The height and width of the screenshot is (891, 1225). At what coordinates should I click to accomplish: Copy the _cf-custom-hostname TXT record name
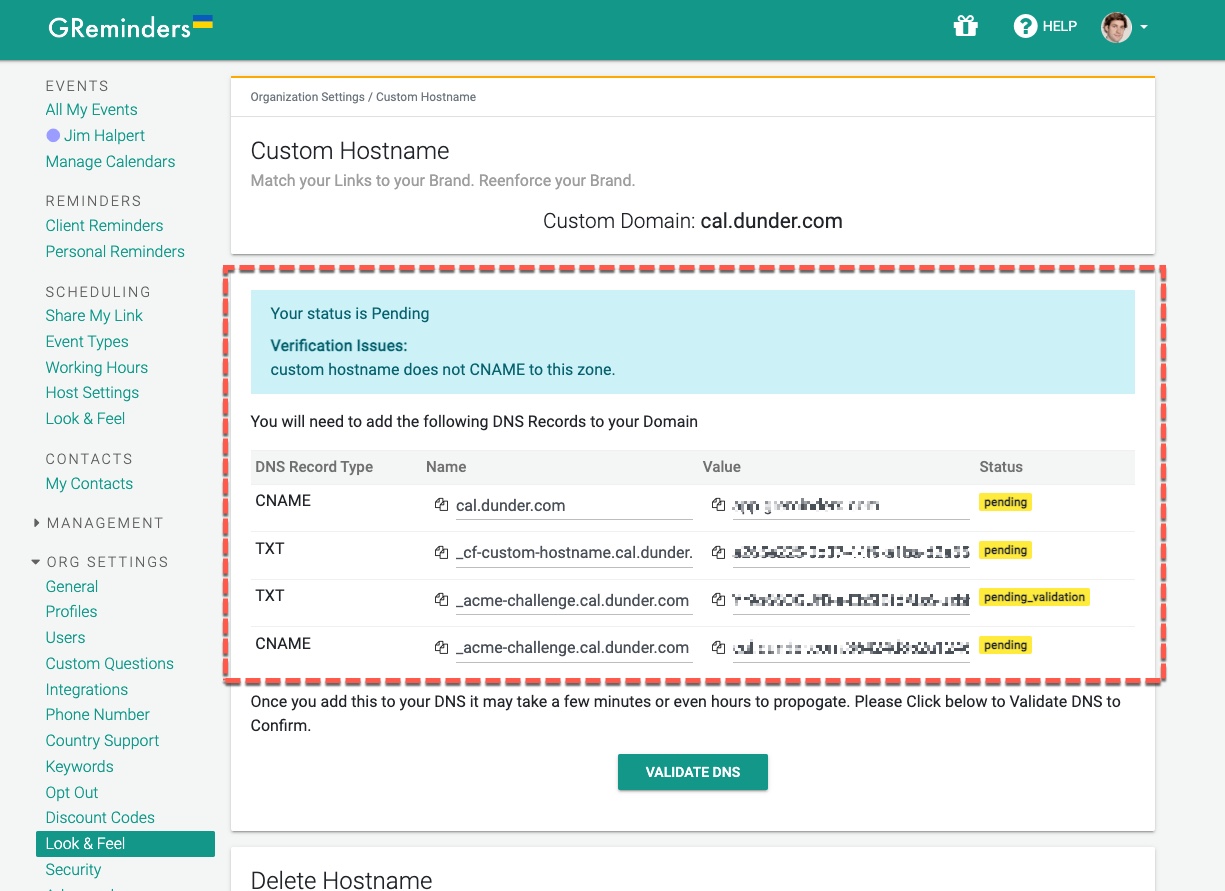441,552
